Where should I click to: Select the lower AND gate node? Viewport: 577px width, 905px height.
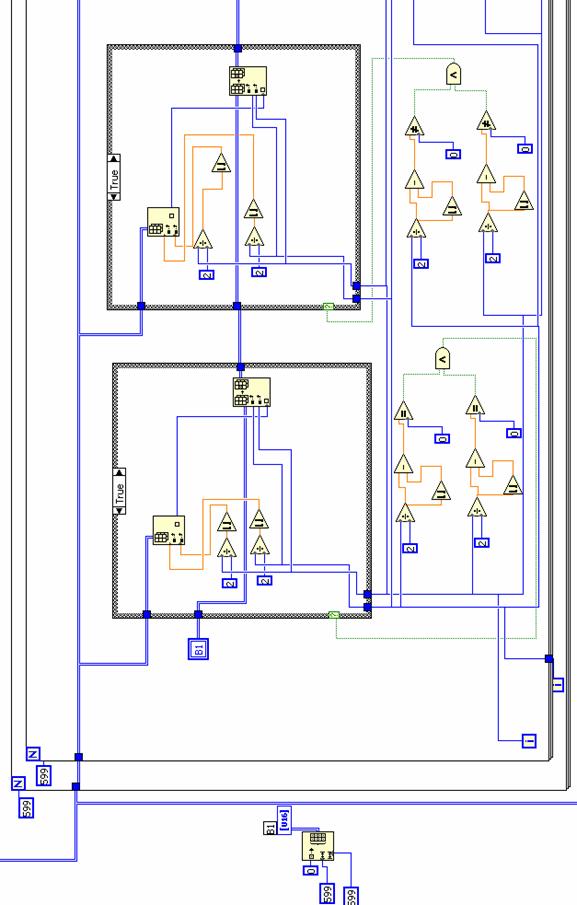click(x=443, y=359)
